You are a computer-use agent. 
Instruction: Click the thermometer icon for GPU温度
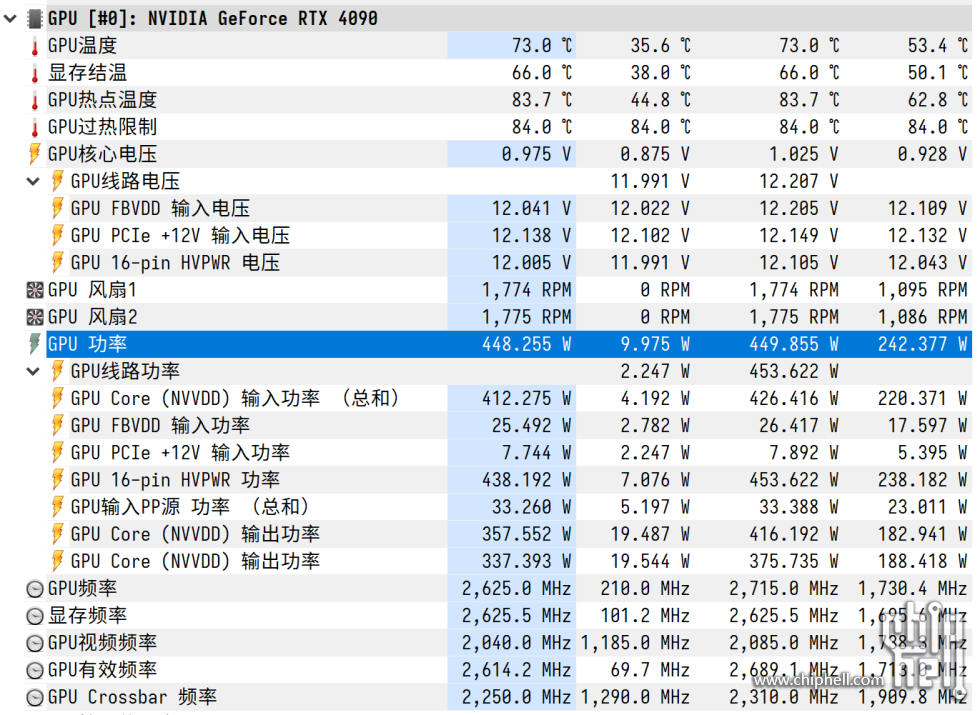pyautogui.click(x=35, y=46)
